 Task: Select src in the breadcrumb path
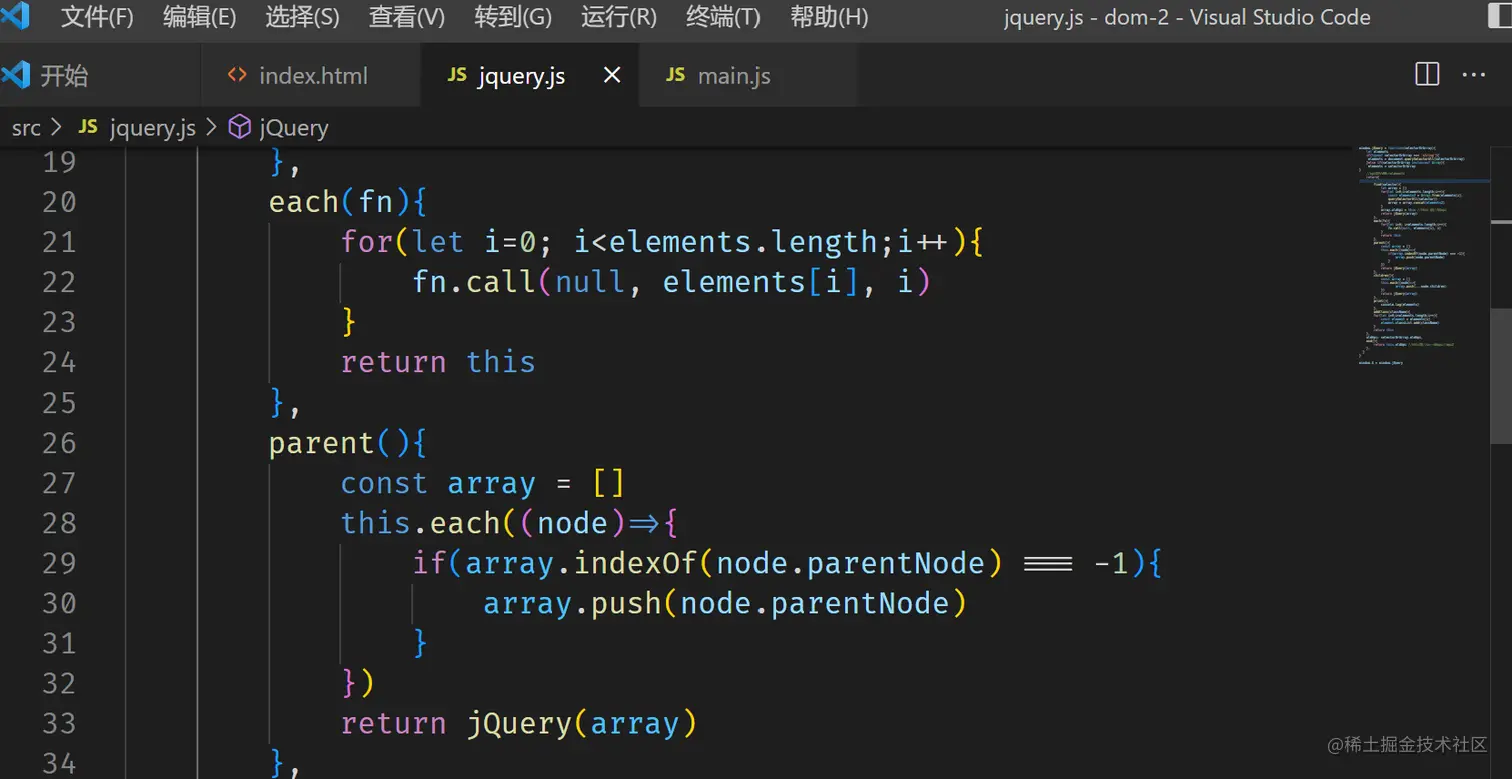(x=26, y=128)
